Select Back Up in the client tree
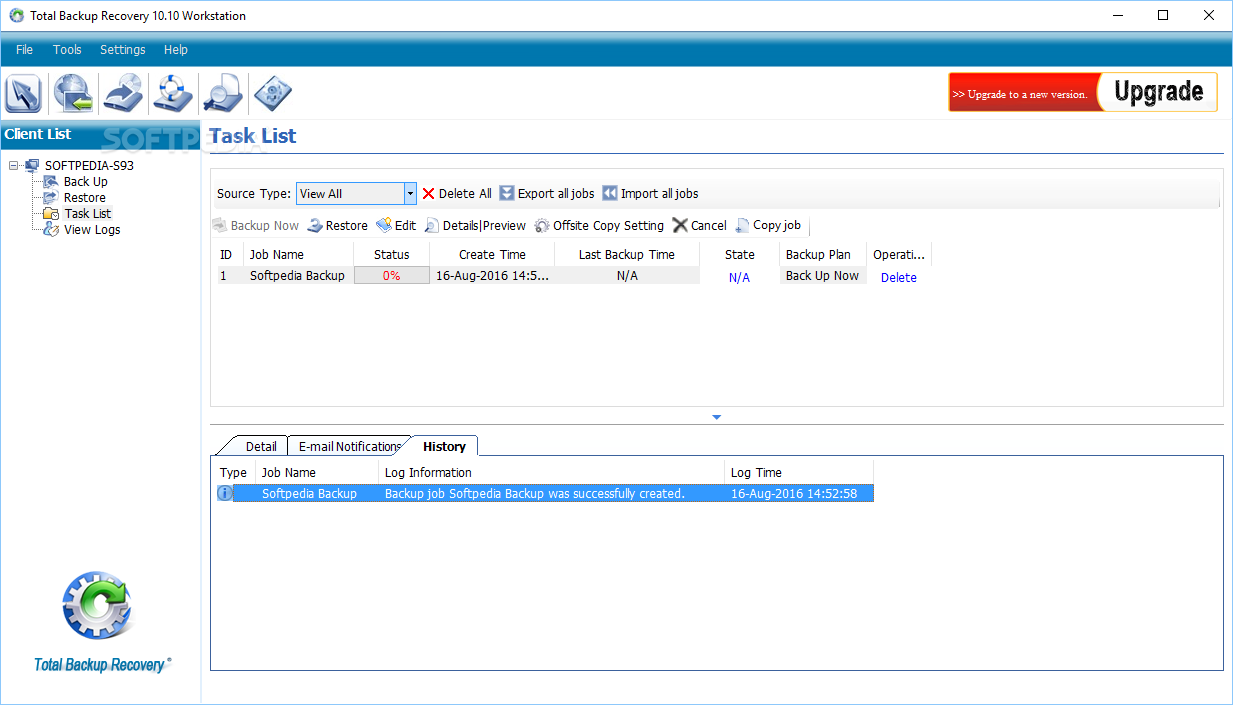This screenshot has height=705, width=1233. point(86,182)
